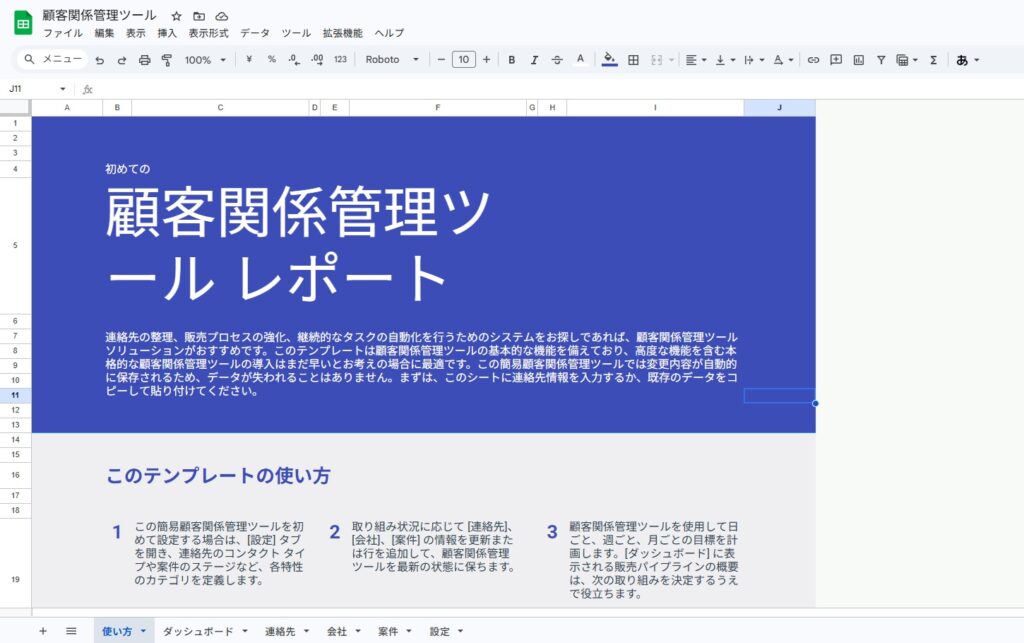
Task: Star this spreadsheet document
Action: point(176,16)
